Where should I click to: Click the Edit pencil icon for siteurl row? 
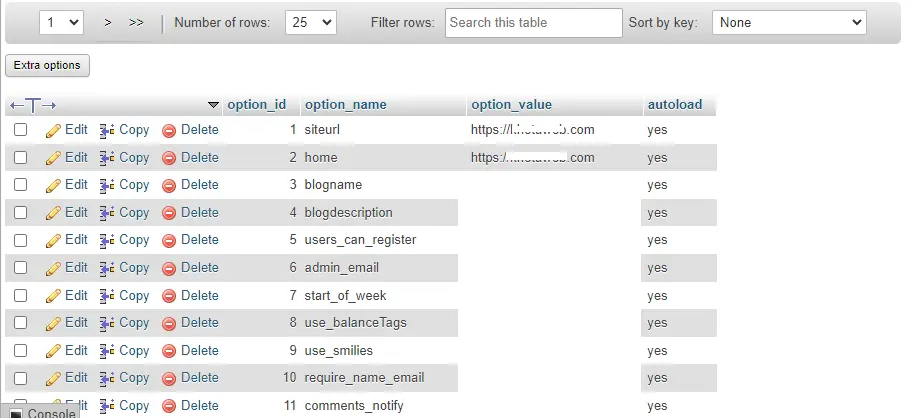54,130
